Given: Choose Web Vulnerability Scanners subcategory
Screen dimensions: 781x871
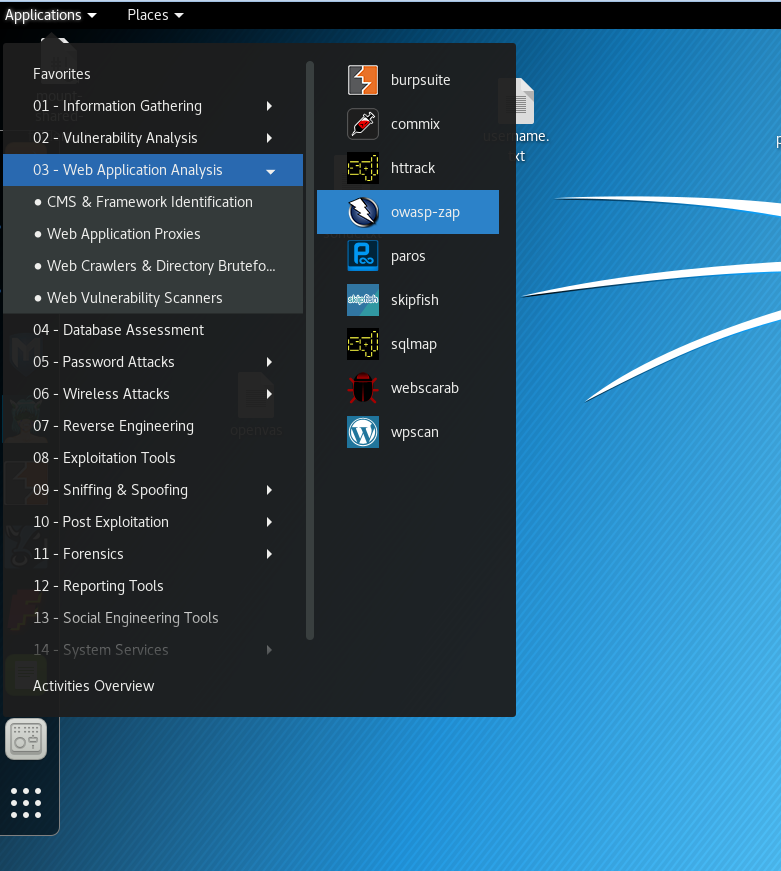Looking at the screenshot, I should [x=153, y=298].
